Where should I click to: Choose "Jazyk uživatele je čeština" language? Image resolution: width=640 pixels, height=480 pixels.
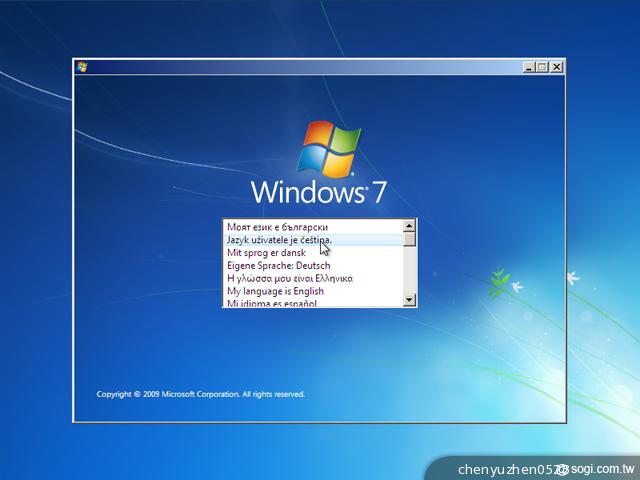313,240
